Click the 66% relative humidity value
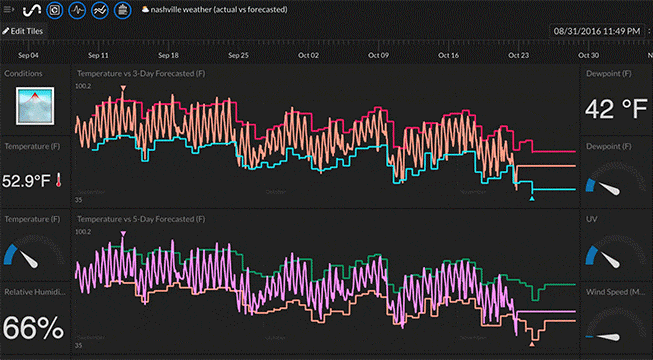Screen dimensions: 653x360 (x=34, y=327)
